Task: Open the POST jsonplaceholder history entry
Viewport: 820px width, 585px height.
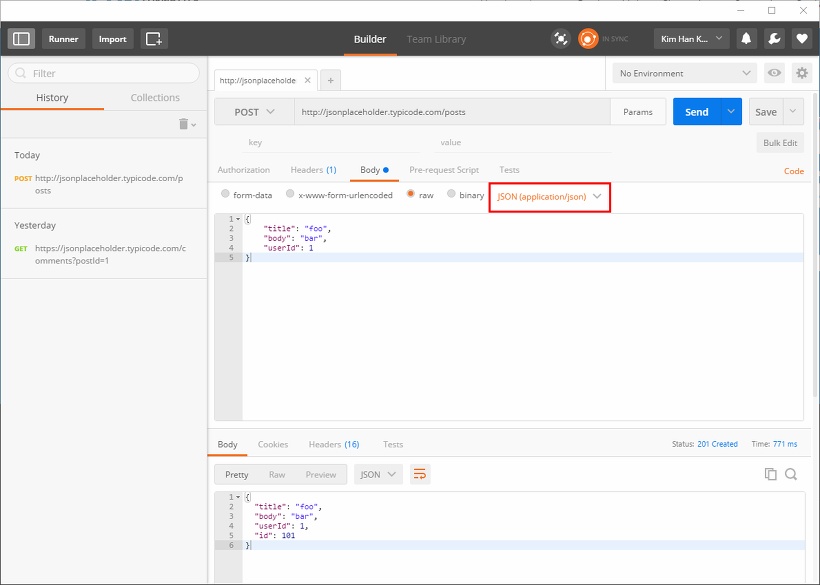Action: (104, 184)
